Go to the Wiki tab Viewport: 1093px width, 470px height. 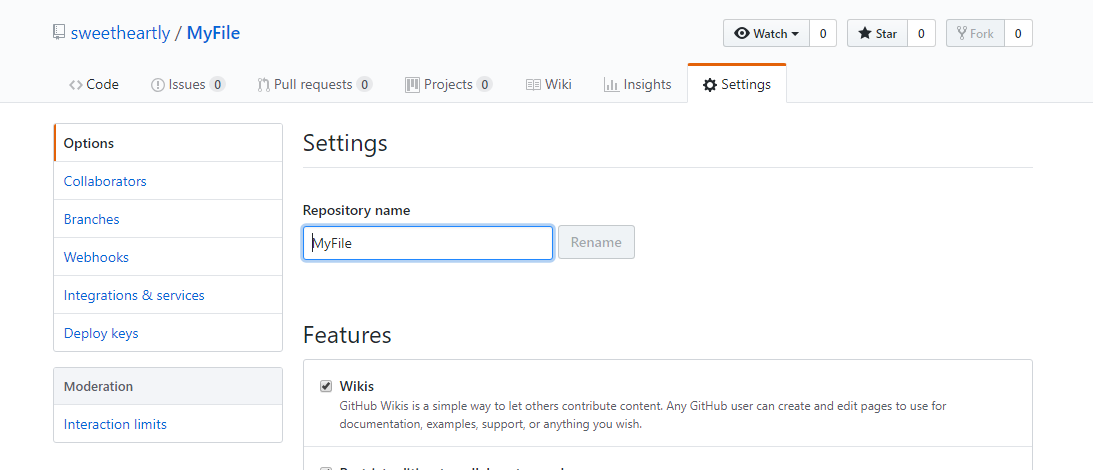[x=549, y=84]
